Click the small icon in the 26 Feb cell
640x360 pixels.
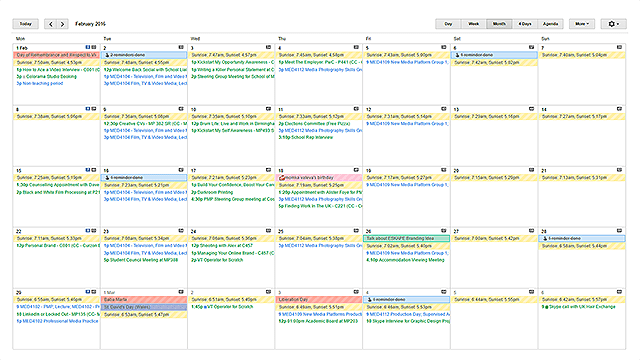pos(444,231)
